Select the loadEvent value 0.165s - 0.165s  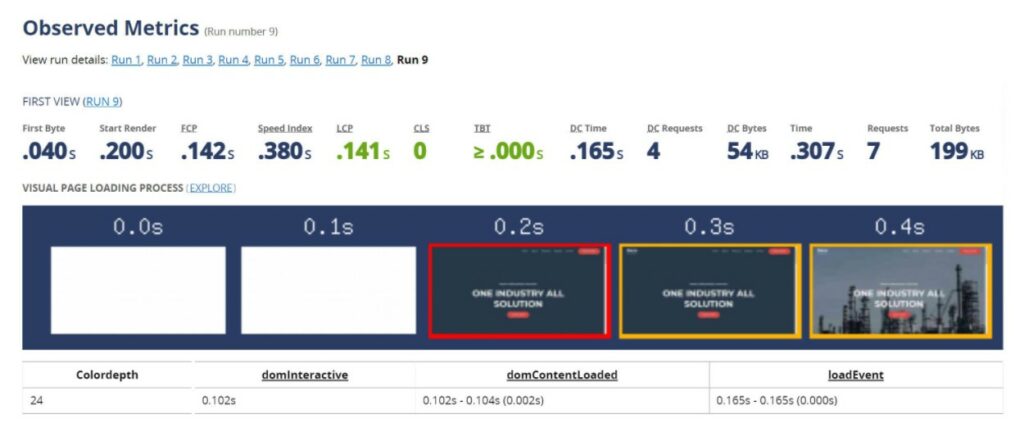(776, 401)
